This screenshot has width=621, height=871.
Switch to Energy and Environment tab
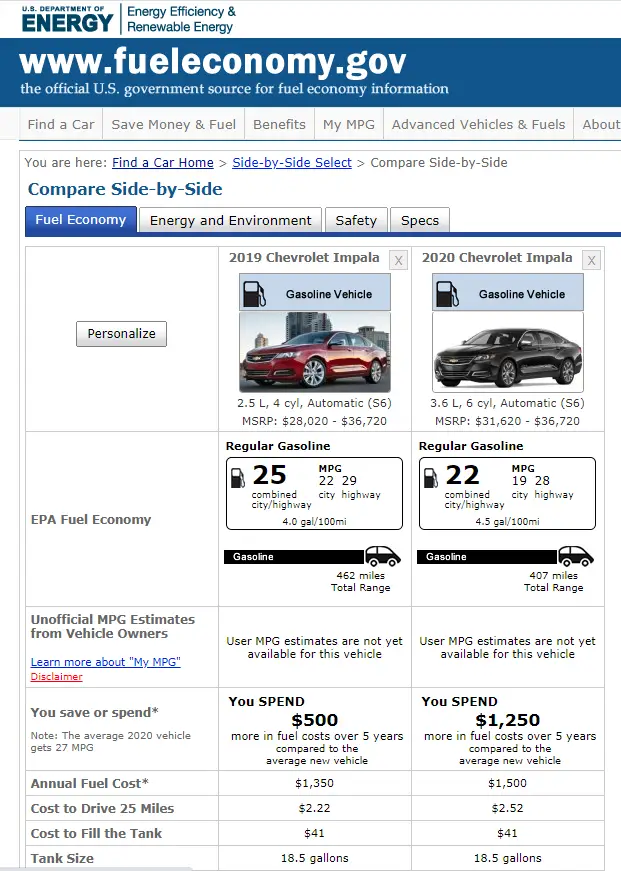pyautogui.click(x=231, y=221)
